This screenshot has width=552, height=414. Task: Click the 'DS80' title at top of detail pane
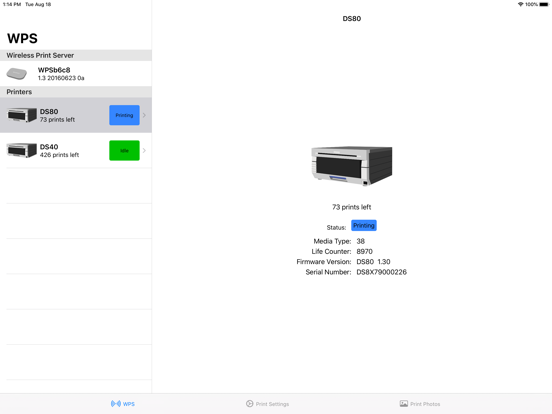(352, 19)
